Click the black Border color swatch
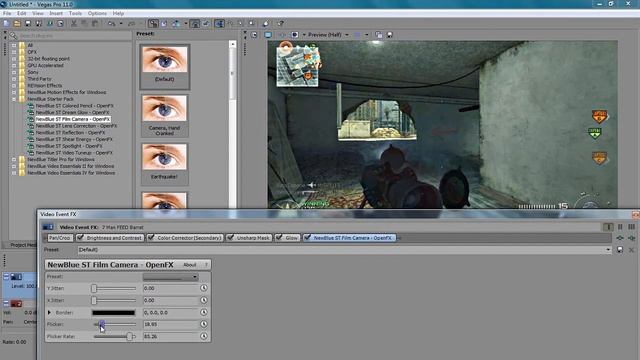Image resolution: width=640 pixels, height=360 pixels. pos(113,313)
